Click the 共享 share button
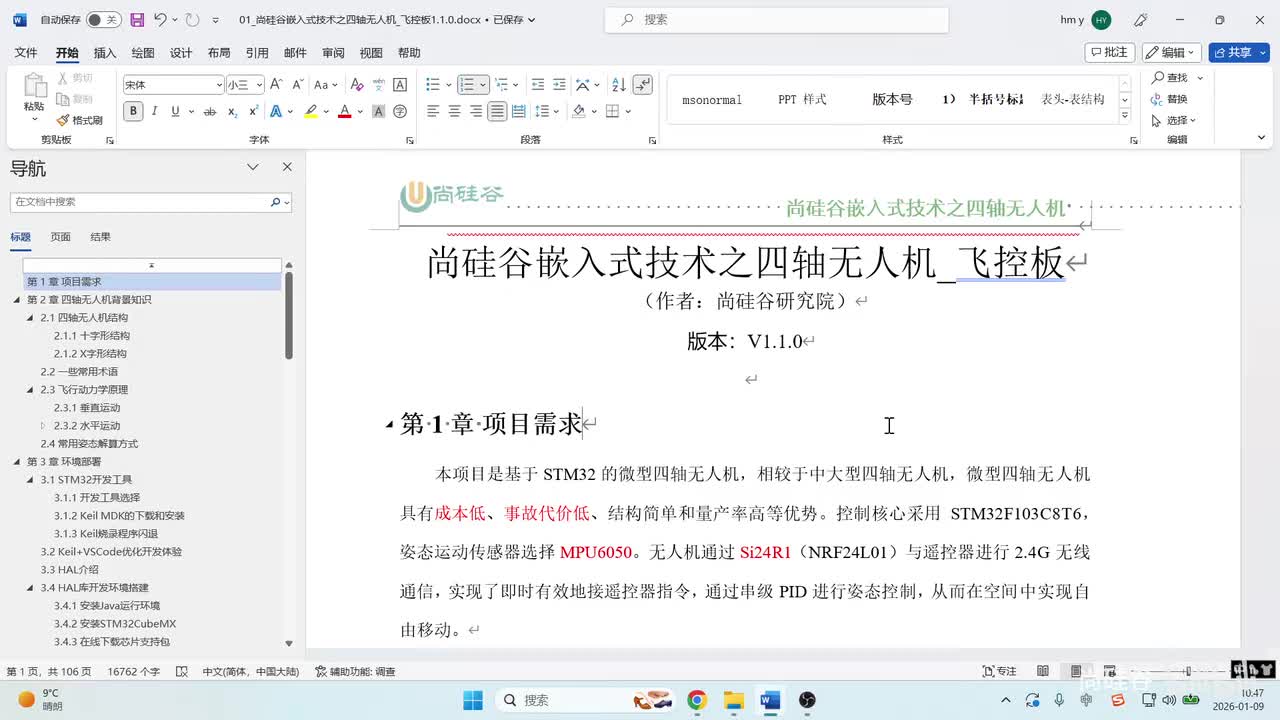This screenshot has height=720, width=1280. [x=1239, y=52]
